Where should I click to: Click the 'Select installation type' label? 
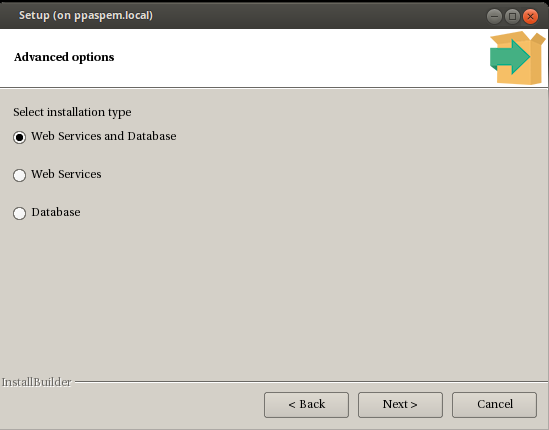tap(72, 112)
